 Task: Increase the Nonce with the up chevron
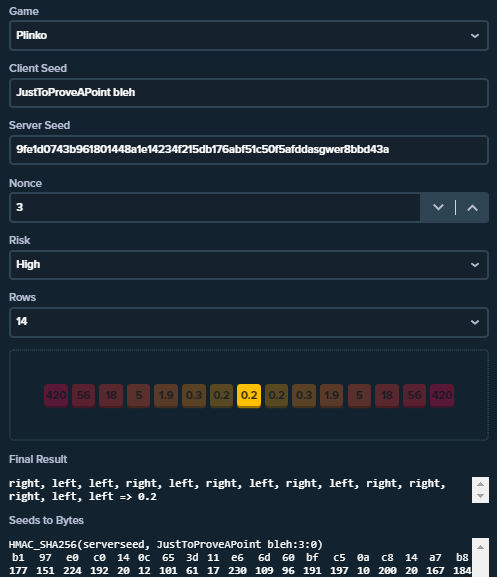(472, 208)
